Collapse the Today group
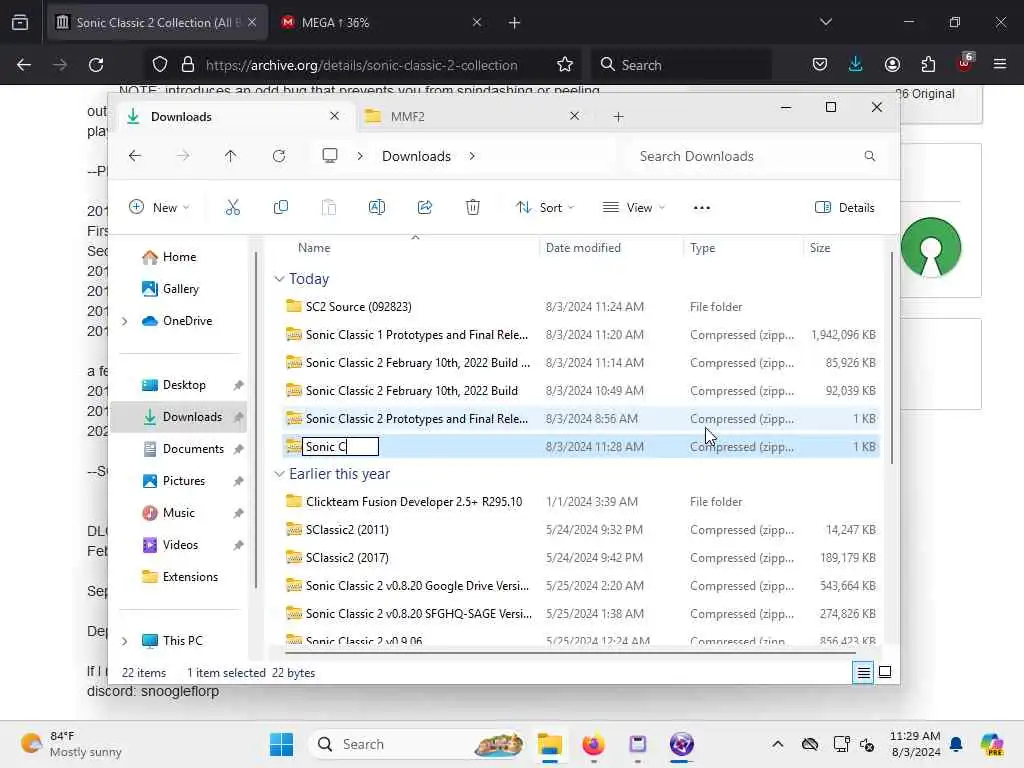The height and width of the screenshot is (768, 1024). pos(280,279)
